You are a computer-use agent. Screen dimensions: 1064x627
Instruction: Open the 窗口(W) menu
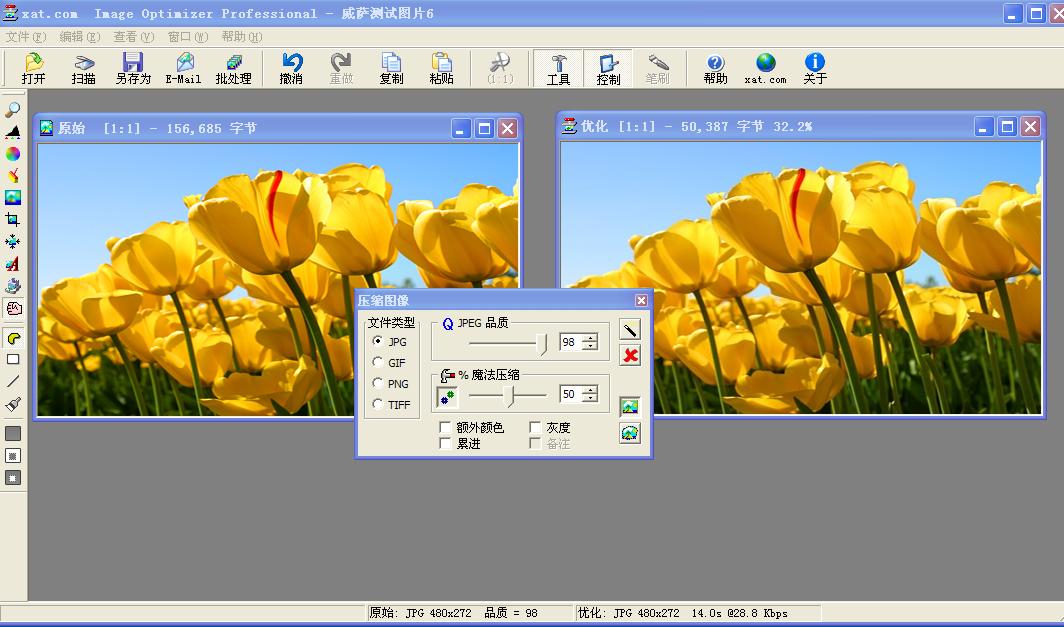187,37
